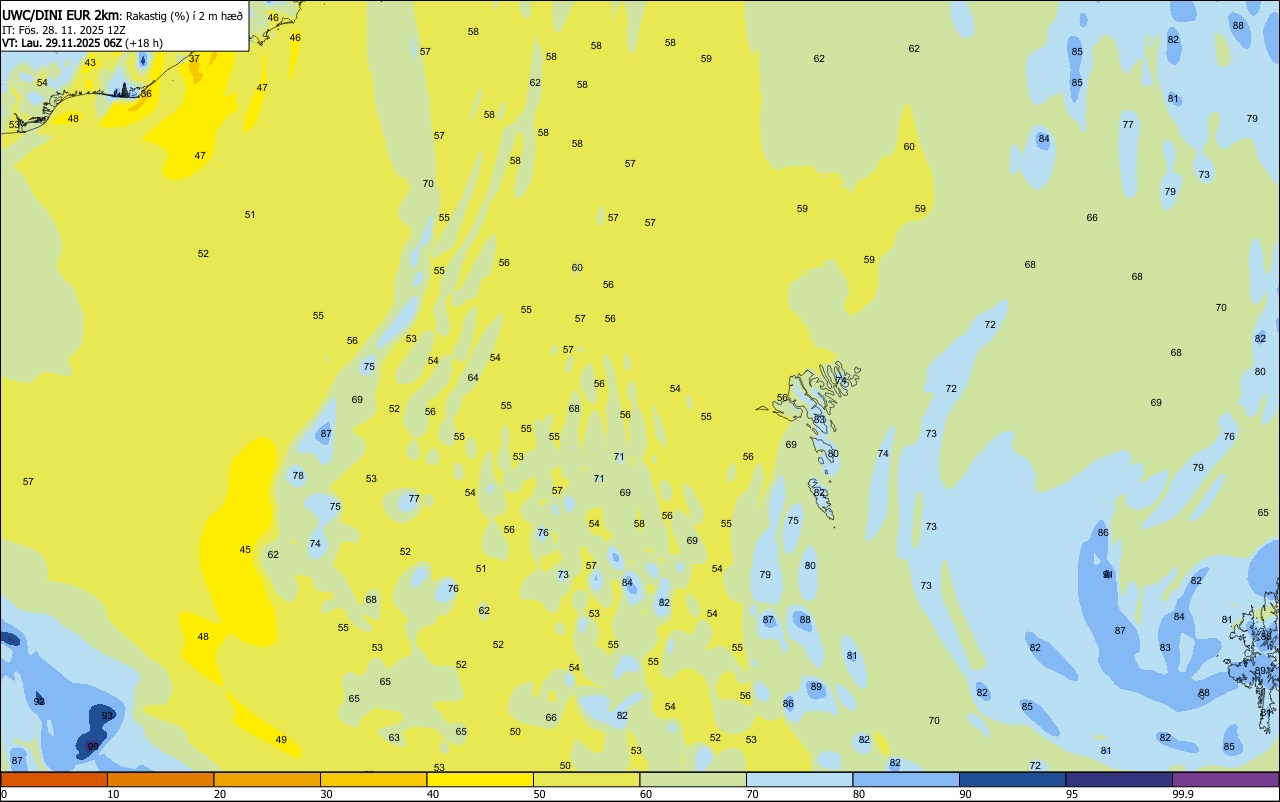Viewport: 1280px width, 802px height.
Task: Click the 40–50 bright yellow legend swatch
Action: (480, 779)
